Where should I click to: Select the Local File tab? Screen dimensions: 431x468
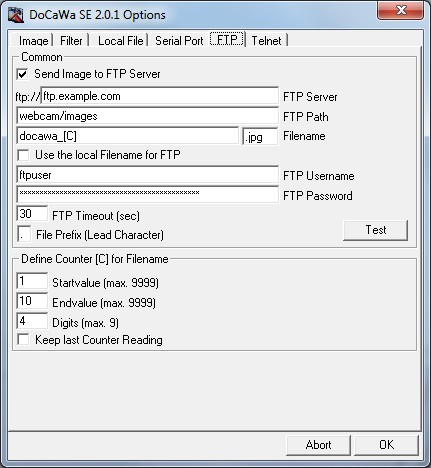point(120,41)
